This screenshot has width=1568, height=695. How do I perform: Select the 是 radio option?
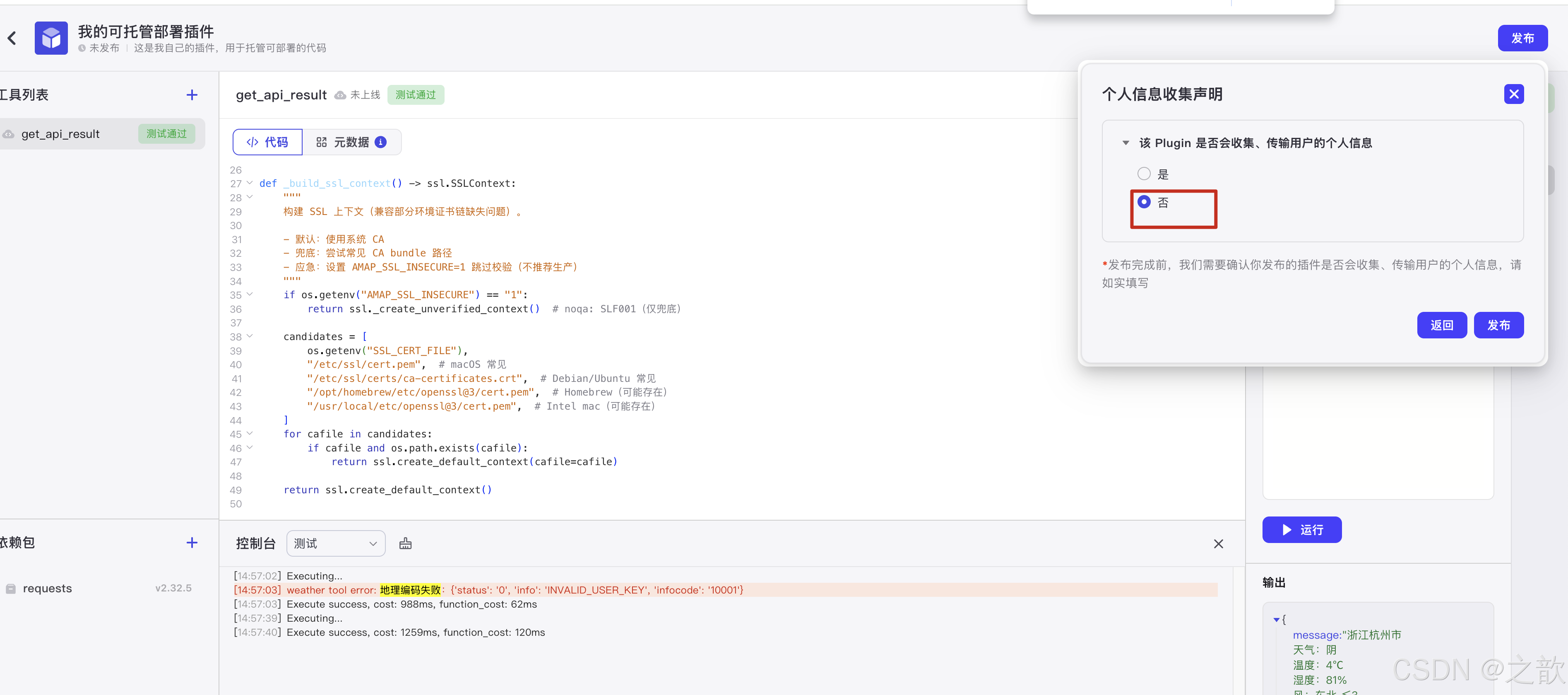[1145, 174]
